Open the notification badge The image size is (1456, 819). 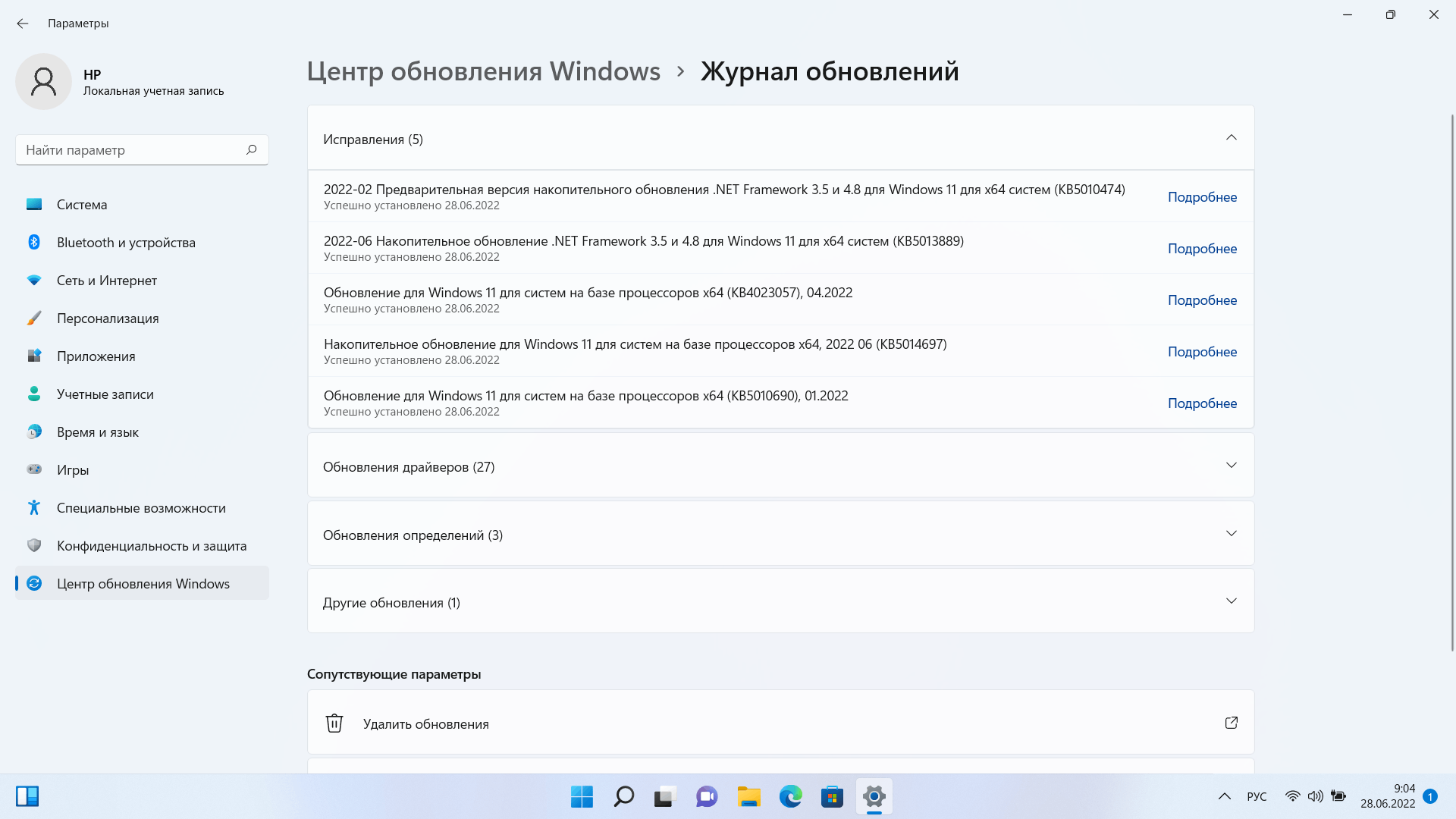[1430, 796]
